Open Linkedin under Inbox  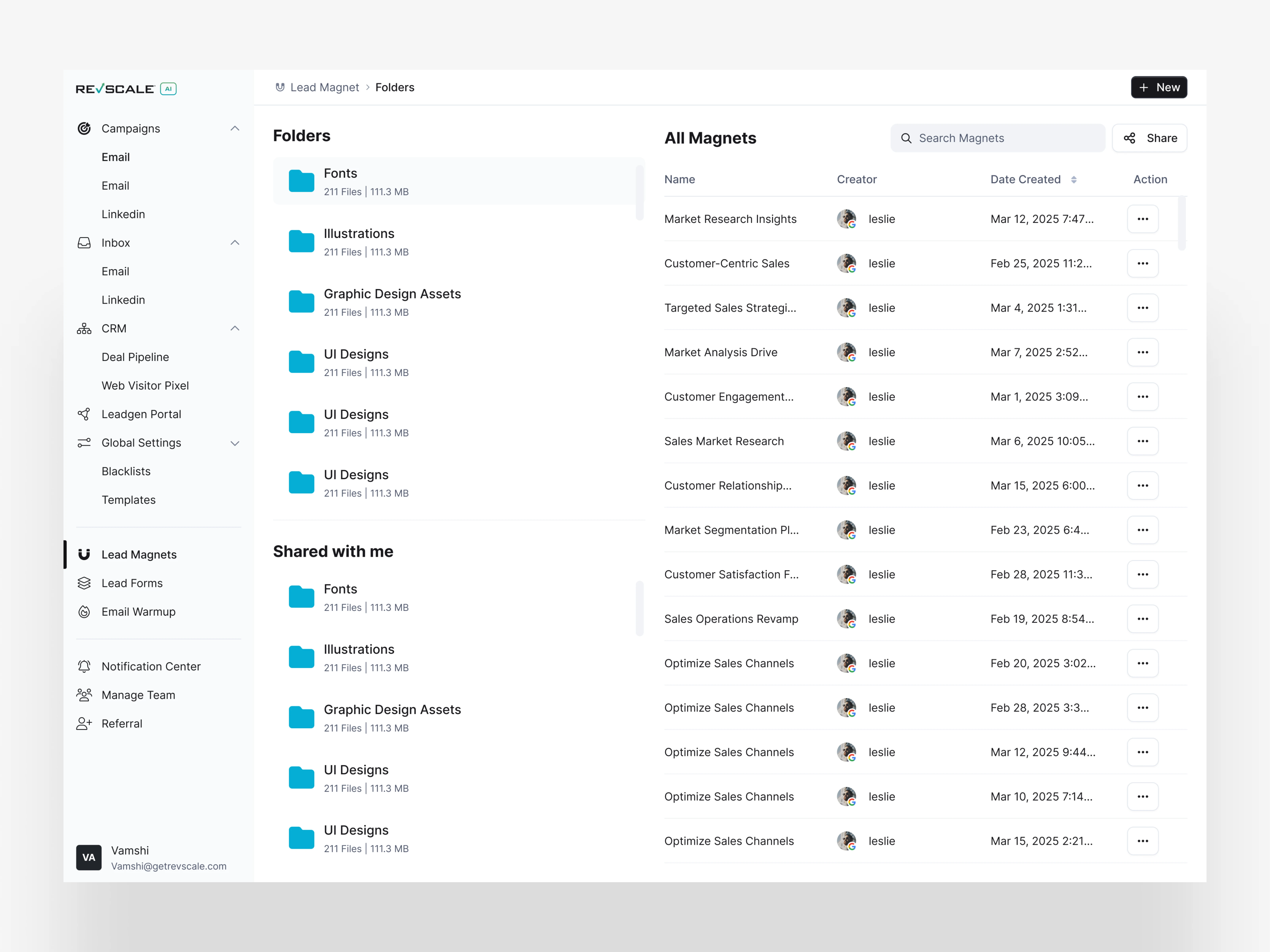click(123, 300)
